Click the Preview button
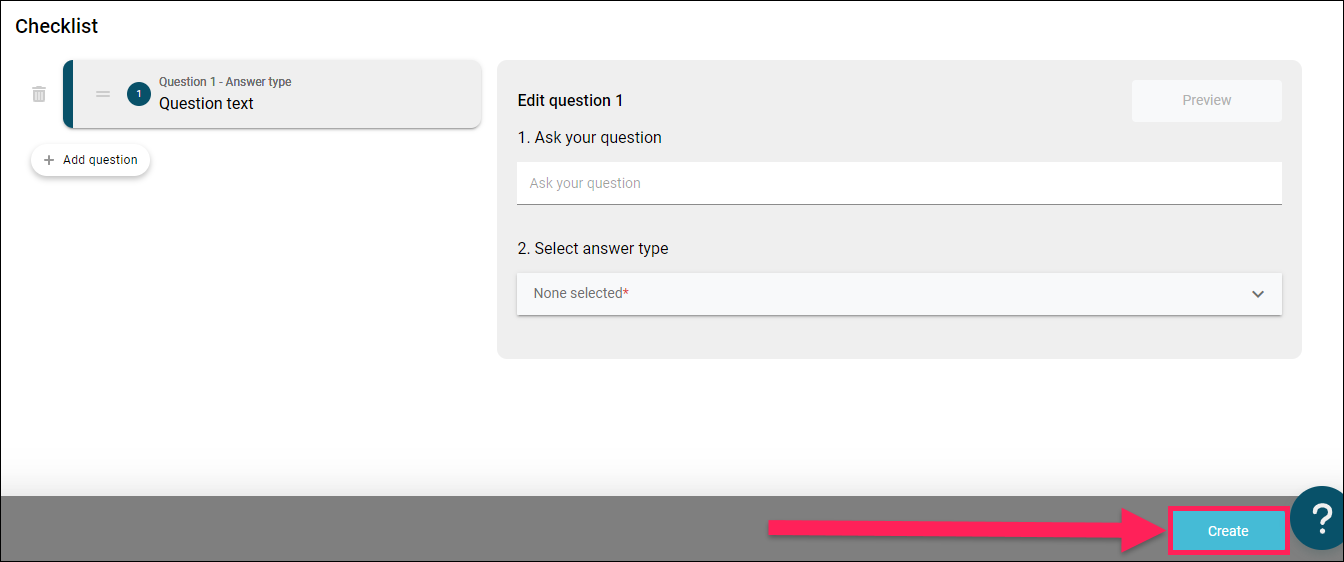 (1207, 101)
